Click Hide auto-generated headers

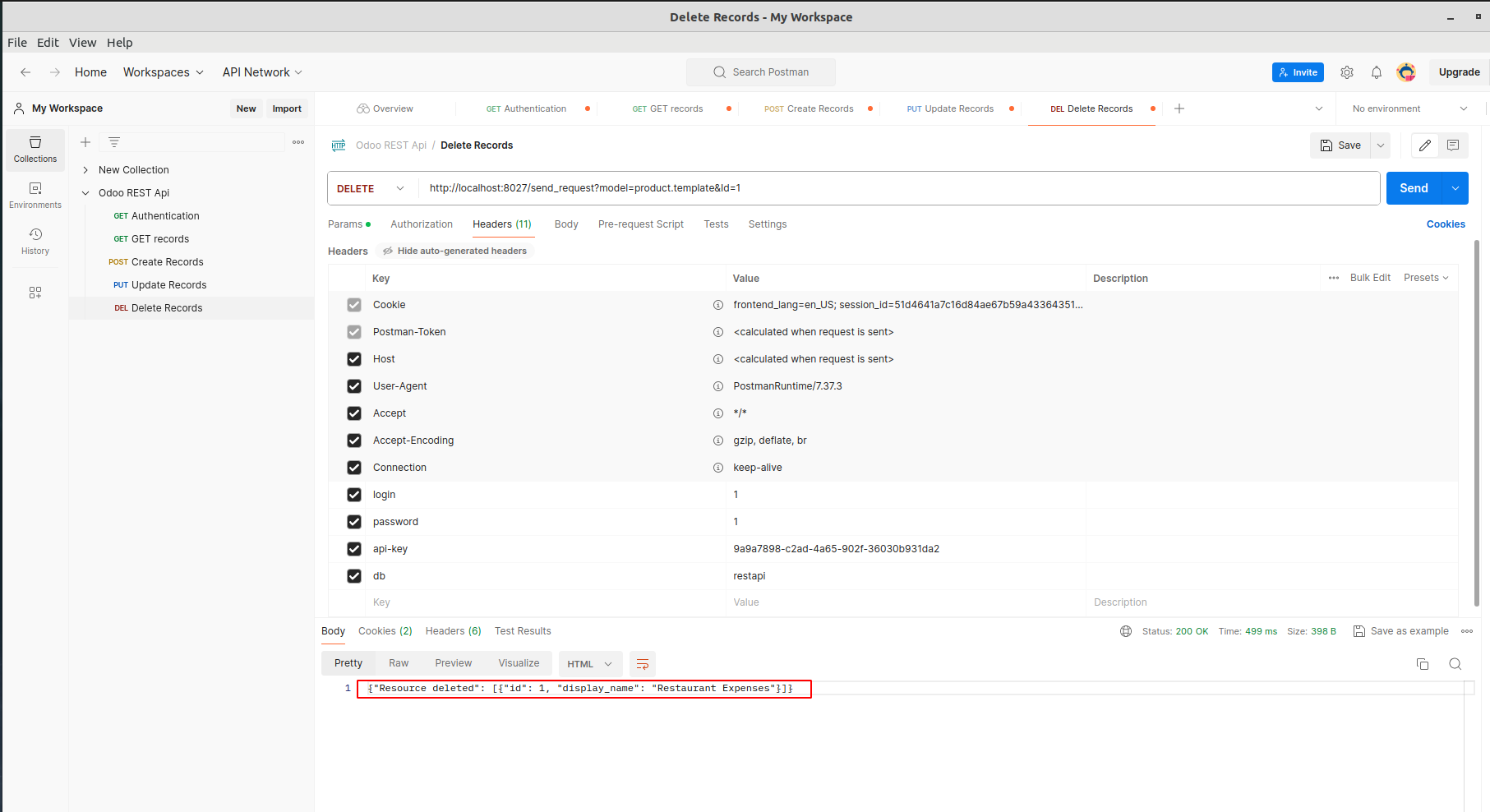(x=455, y=251)
